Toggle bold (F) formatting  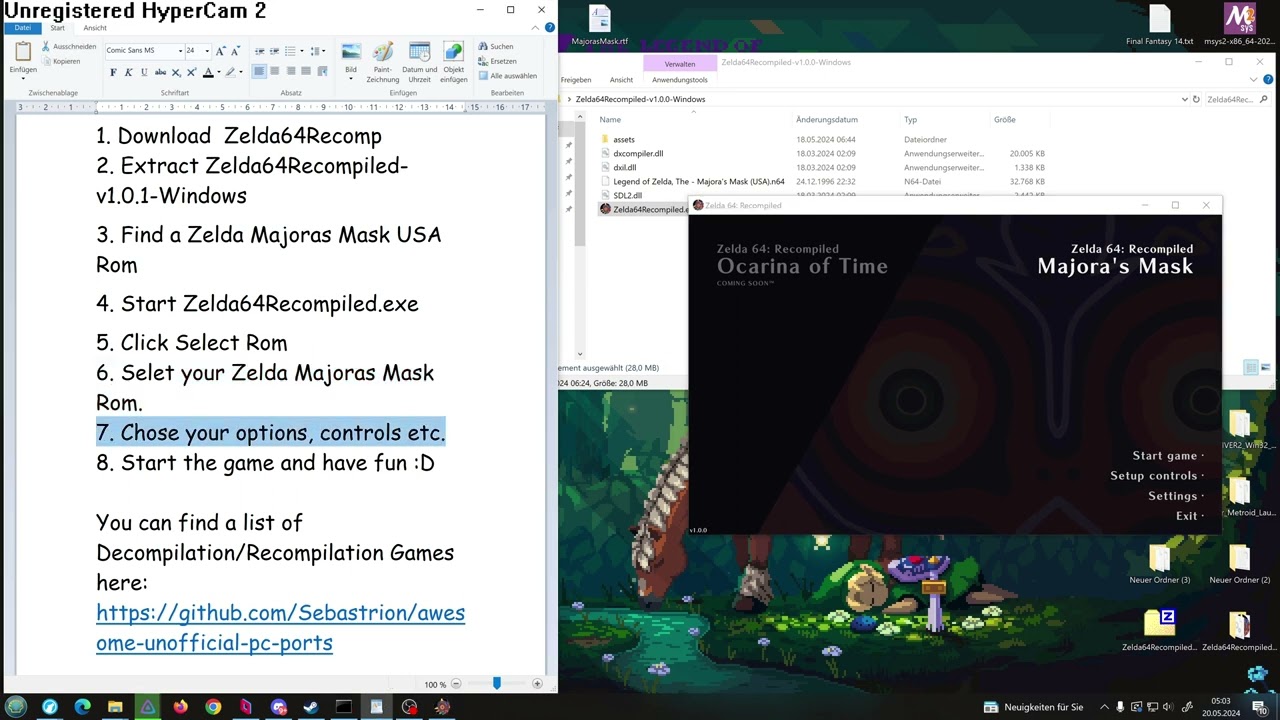coord(113,72)
